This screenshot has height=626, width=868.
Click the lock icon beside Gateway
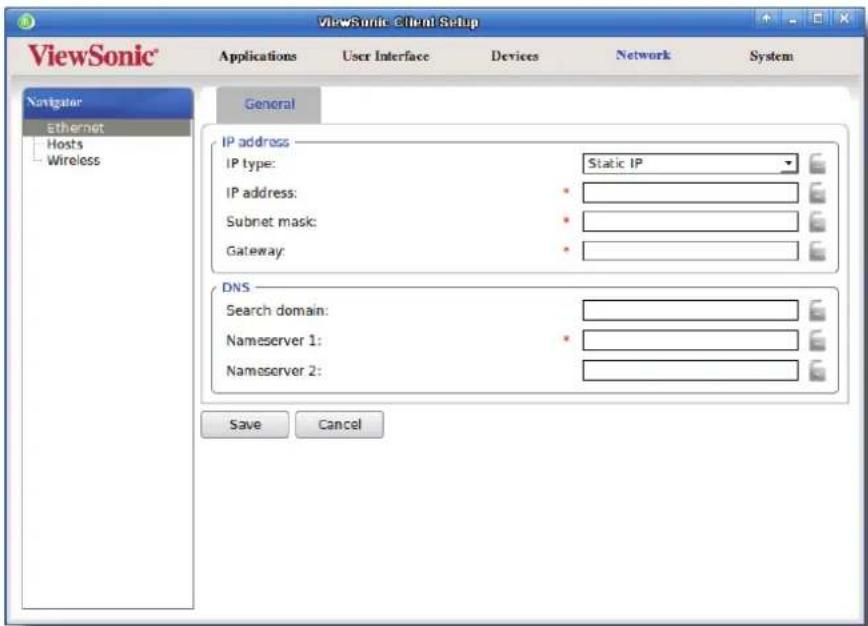coord(818,251)
